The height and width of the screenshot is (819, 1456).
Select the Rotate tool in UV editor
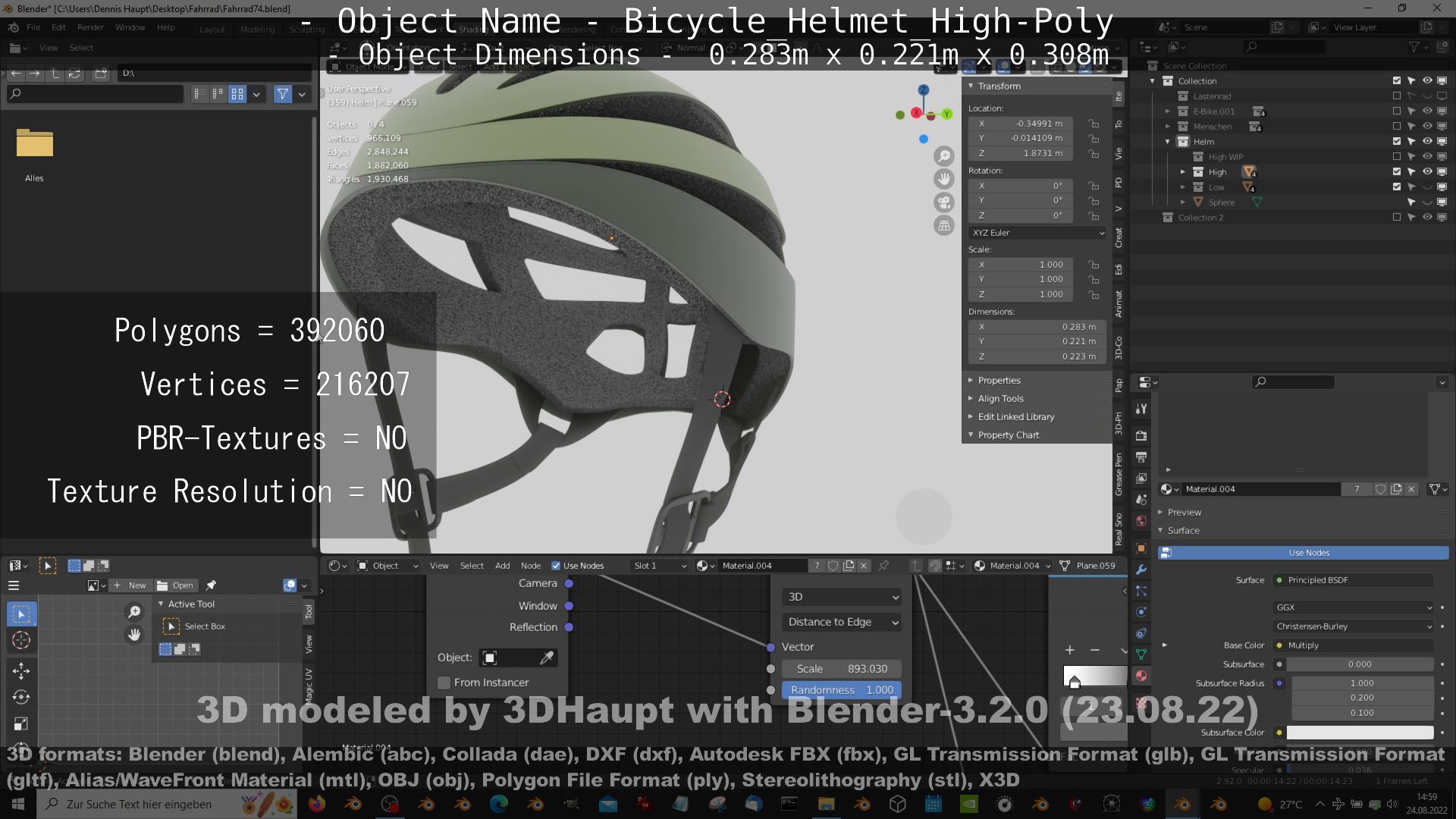click(x=21, y=697)
